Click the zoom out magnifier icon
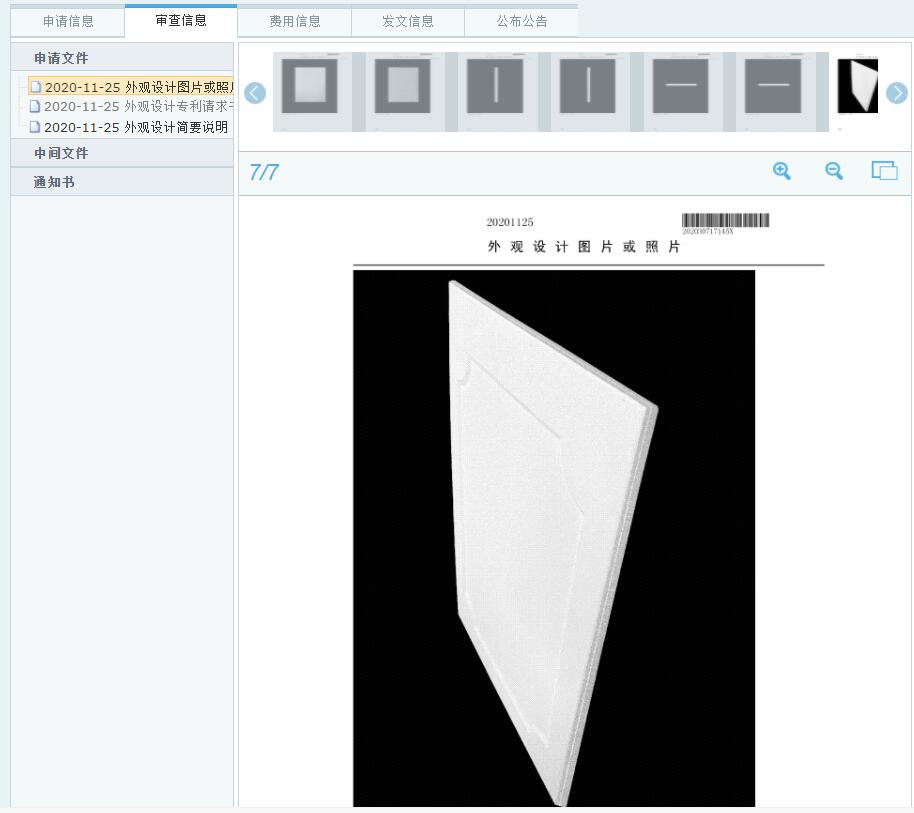 (x=834, y=171)
